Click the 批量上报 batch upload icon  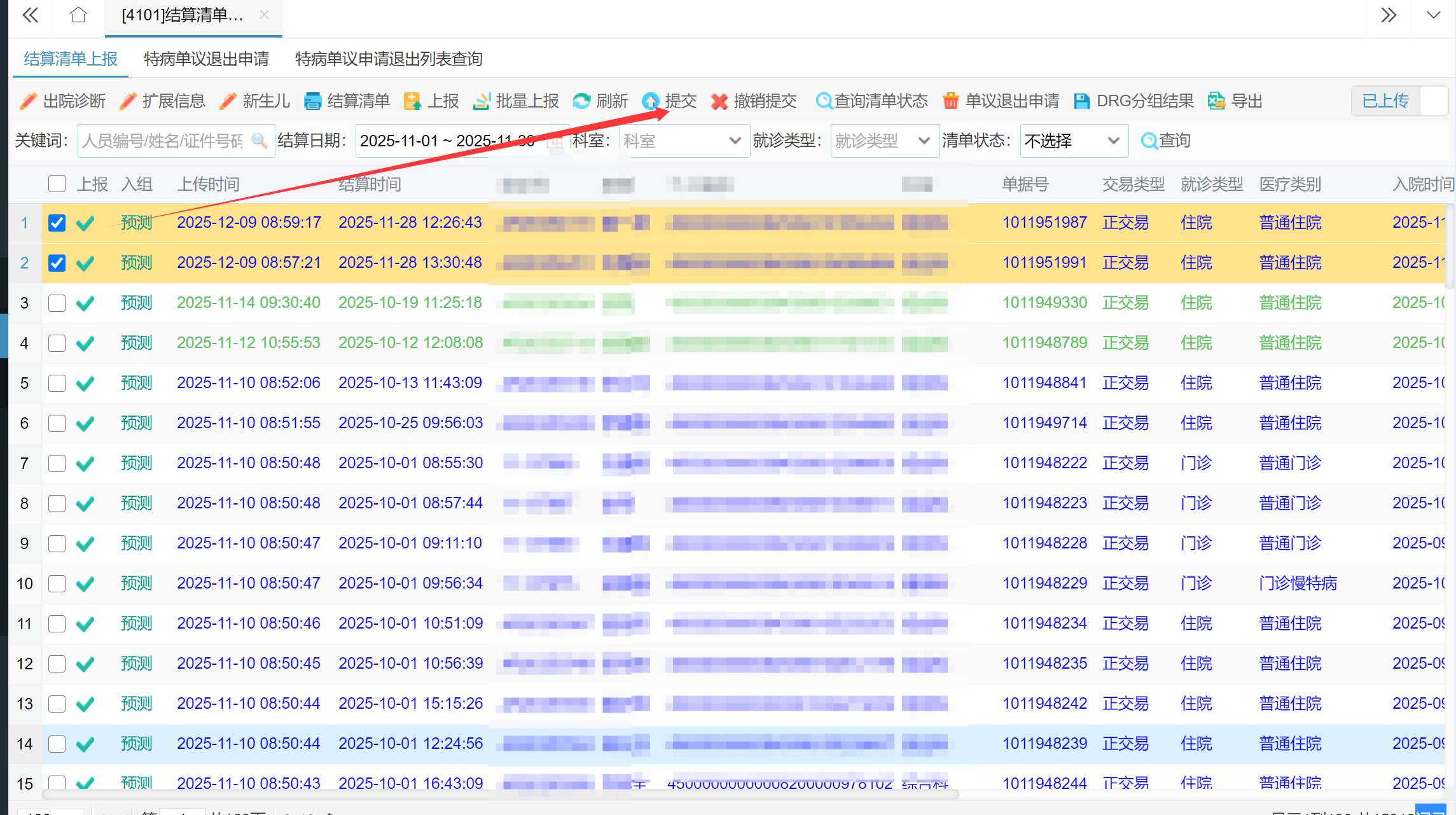click(x=482, y=101)
